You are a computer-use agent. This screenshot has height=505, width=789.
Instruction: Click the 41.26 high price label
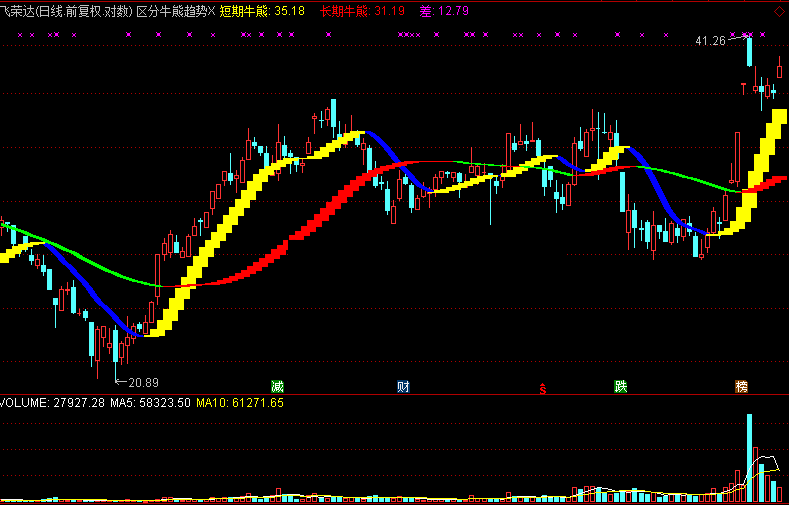tap(711, 41)
